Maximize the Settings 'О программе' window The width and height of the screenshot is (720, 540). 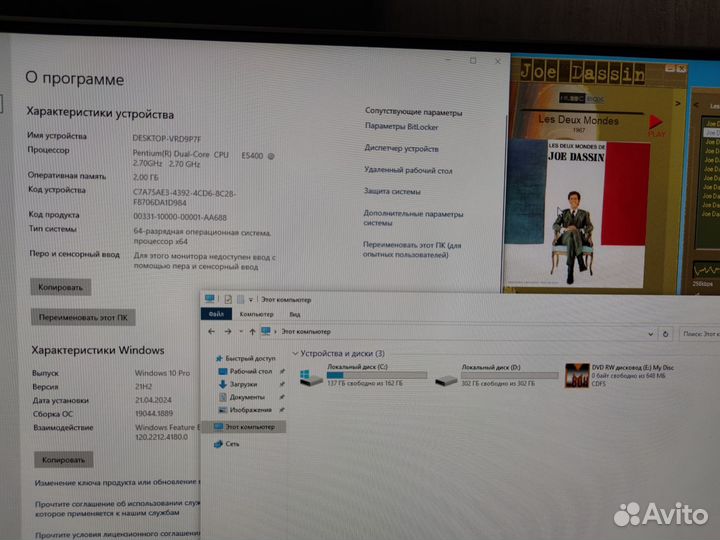[473, 61]
